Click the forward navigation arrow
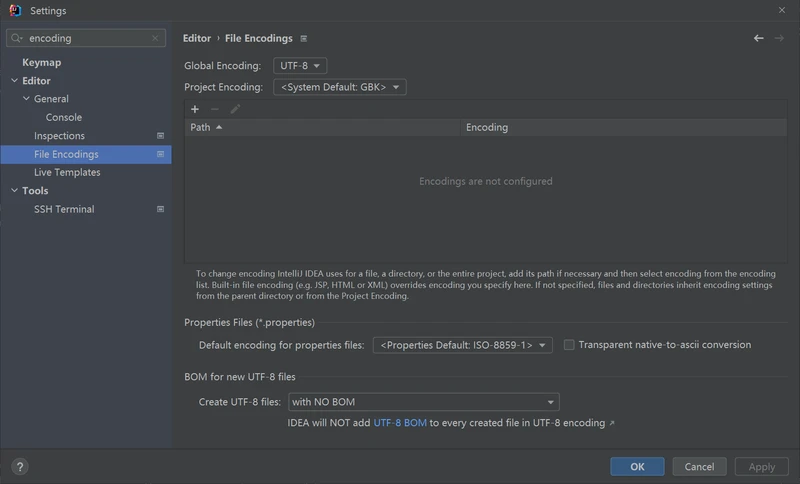800x484 pixels. pyautogui.click(x=779, y=38)
